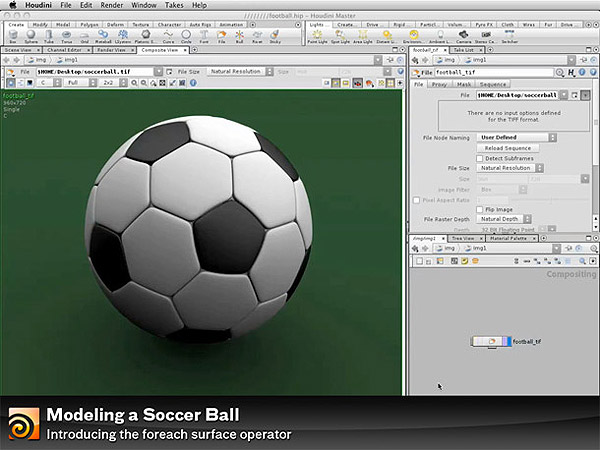The width and height of the screenshot is (600, 450).
Task: Select the Circle shelf tool
Action: click(x=186, y=37)
